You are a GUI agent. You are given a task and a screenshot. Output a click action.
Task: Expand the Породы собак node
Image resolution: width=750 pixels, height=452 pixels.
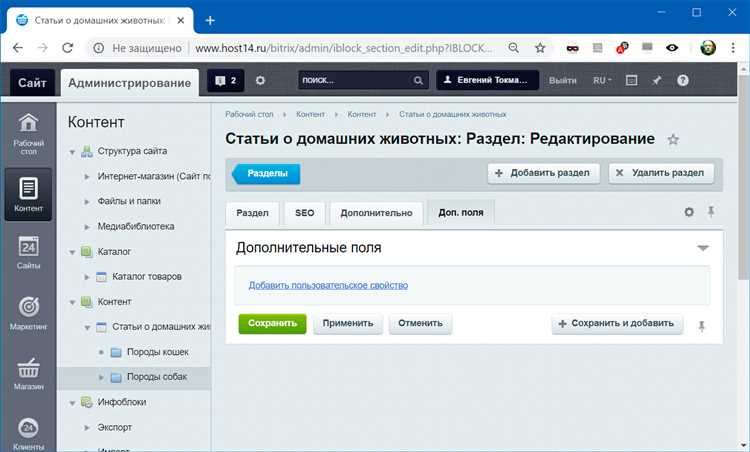click(x=101, y=377)
